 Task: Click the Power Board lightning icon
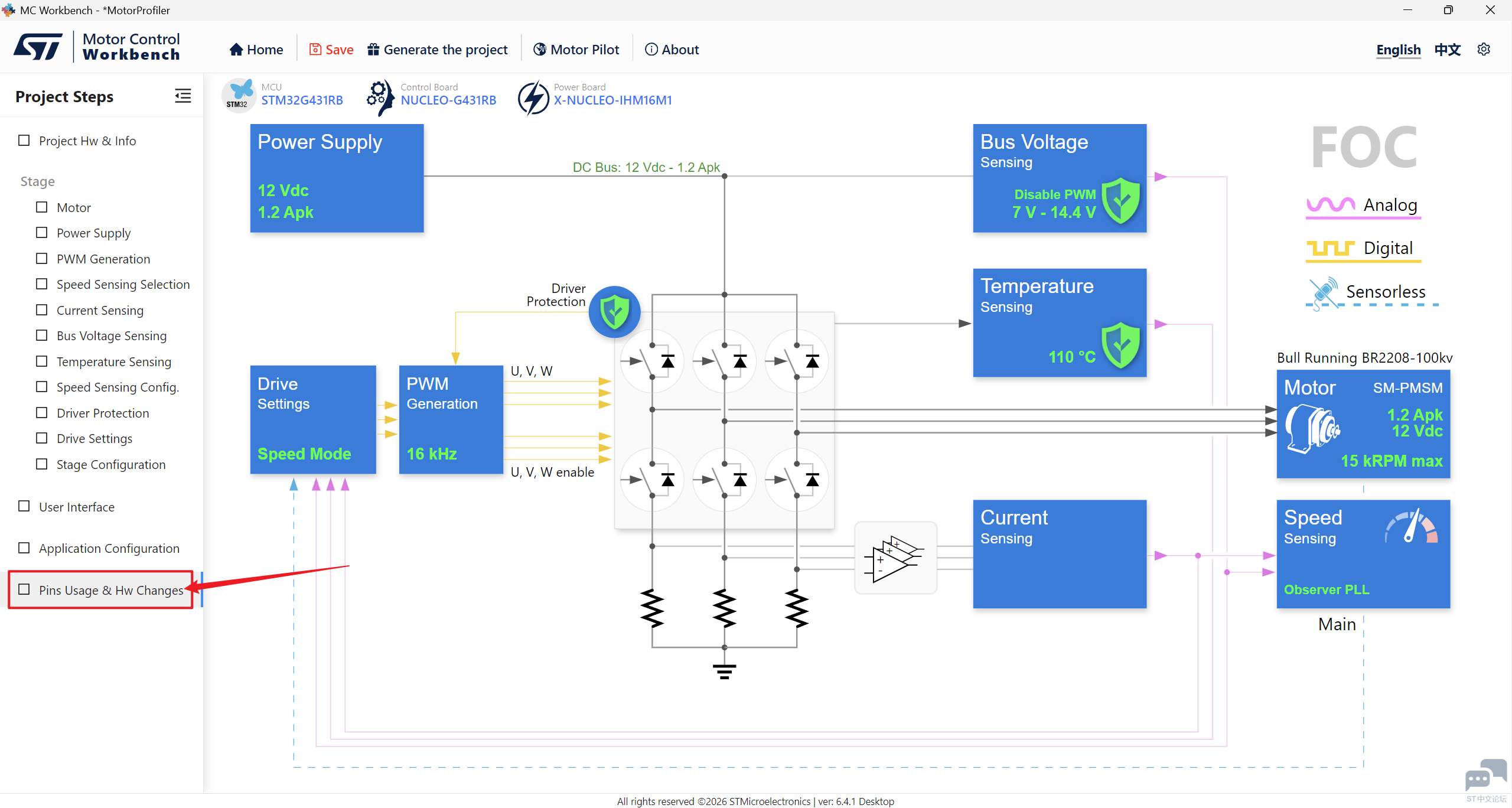[533, 97]
